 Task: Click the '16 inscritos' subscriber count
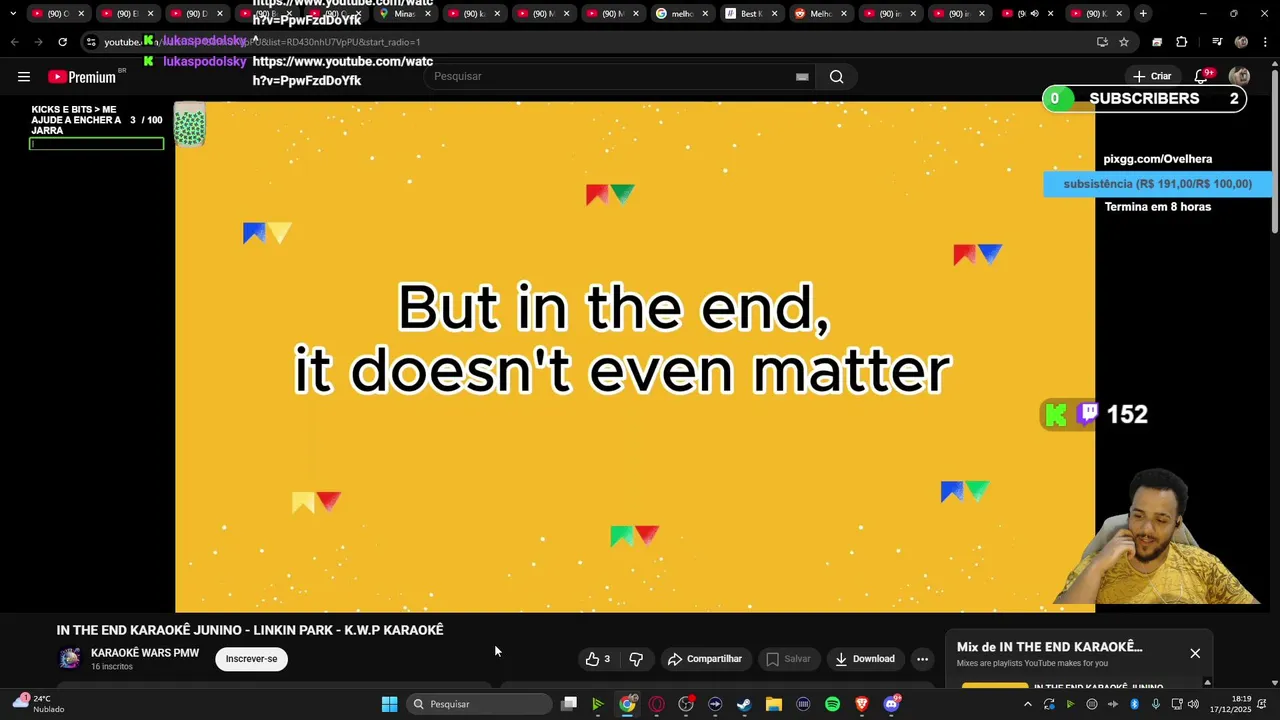(112, 667)
